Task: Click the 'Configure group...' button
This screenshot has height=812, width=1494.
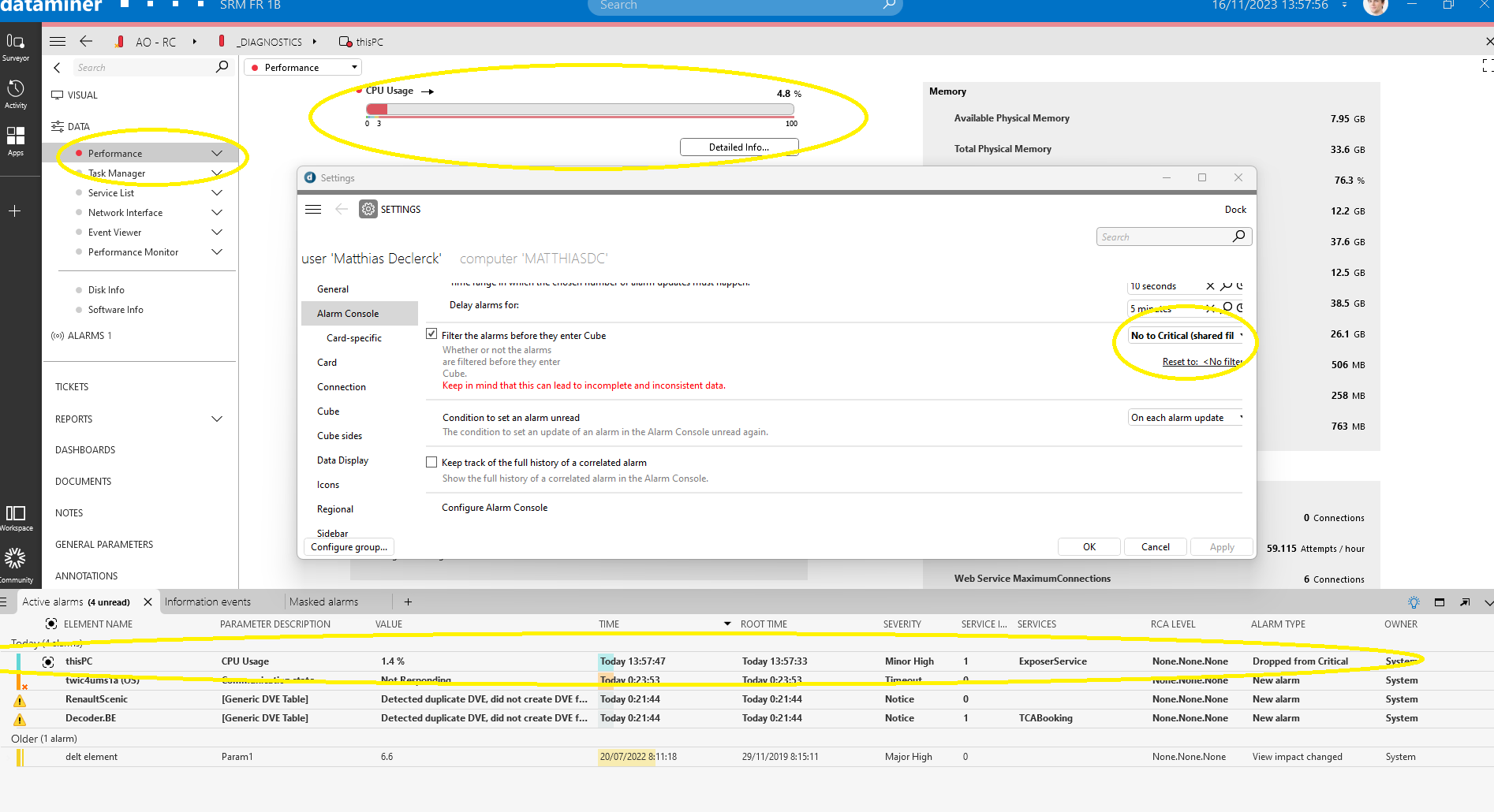Action: pyautogui.click(x=349, y=546)
